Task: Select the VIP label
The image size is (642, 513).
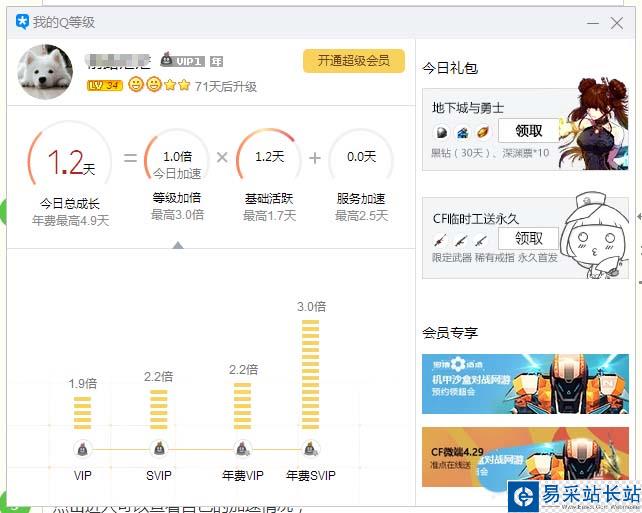Action: click(83, 476)
